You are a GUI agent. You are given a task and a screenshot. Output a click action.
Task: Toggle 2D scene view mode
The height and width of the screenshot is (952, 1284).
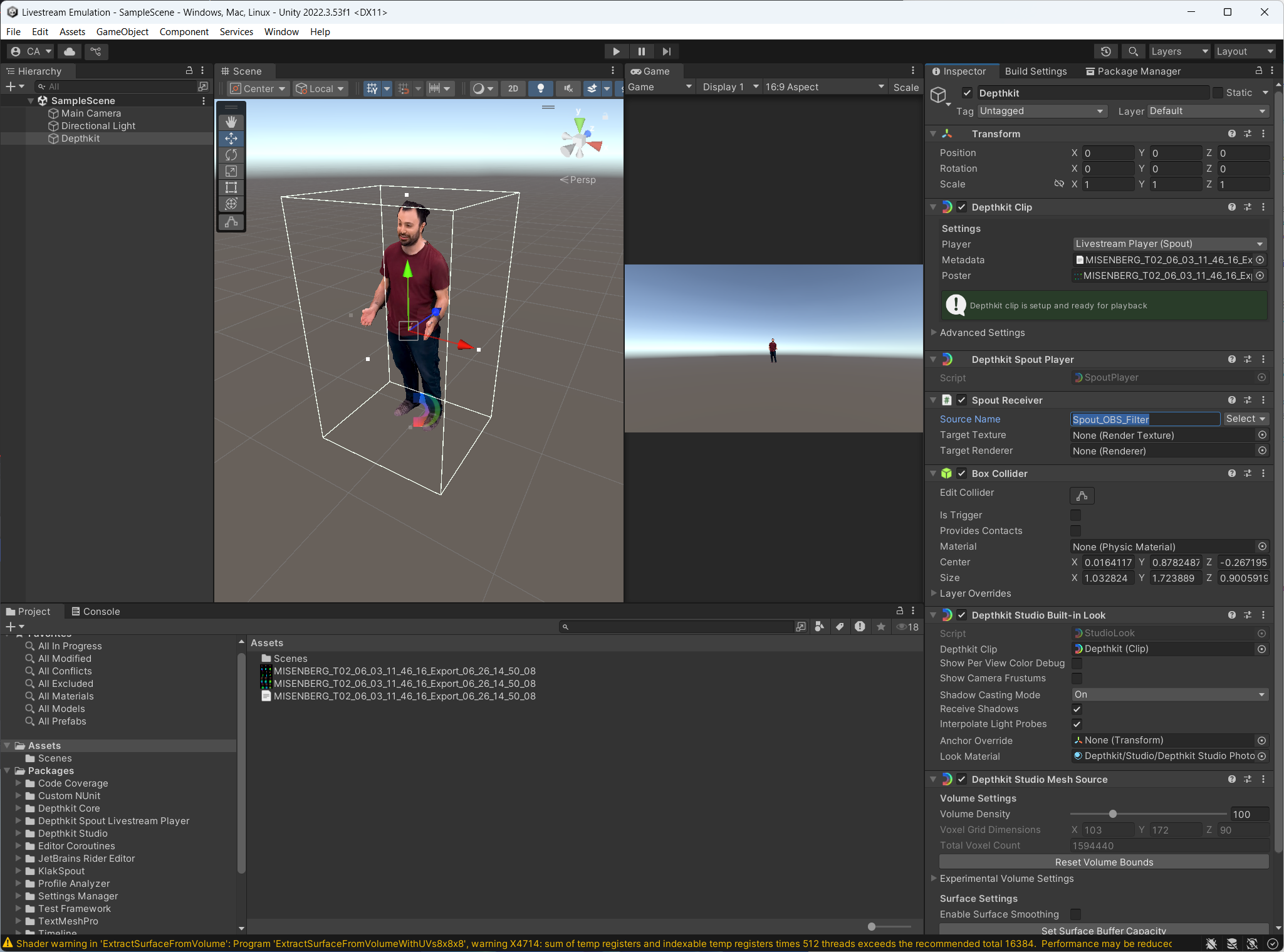(513, 88)
